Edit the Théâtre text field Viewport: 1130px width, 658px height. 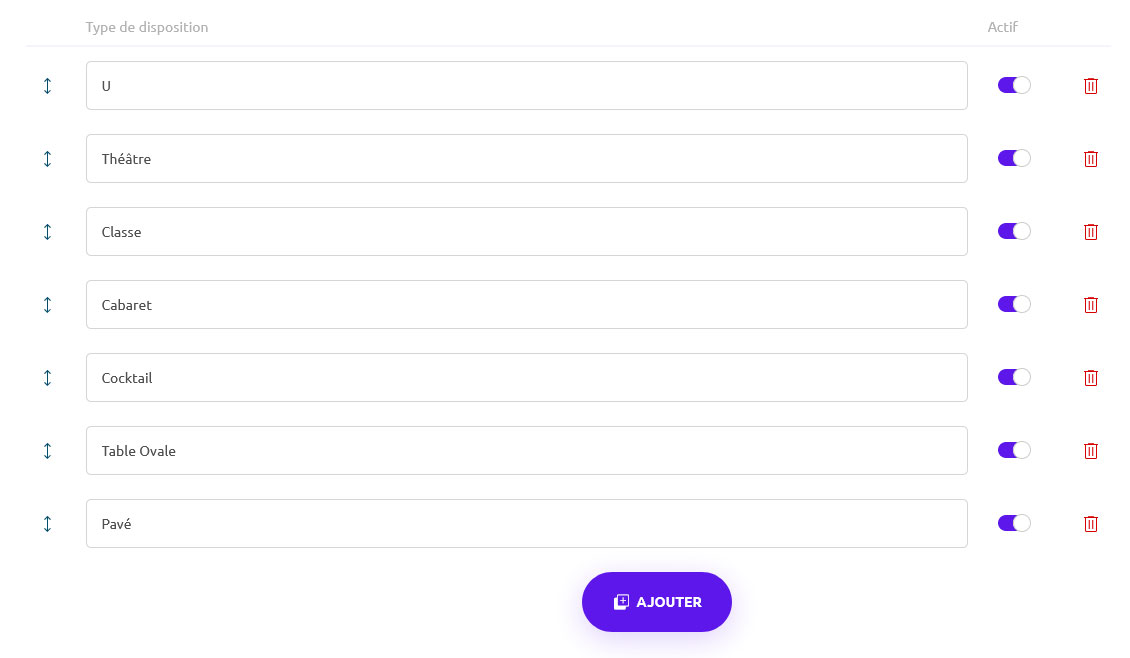click(x=526, y=159)
